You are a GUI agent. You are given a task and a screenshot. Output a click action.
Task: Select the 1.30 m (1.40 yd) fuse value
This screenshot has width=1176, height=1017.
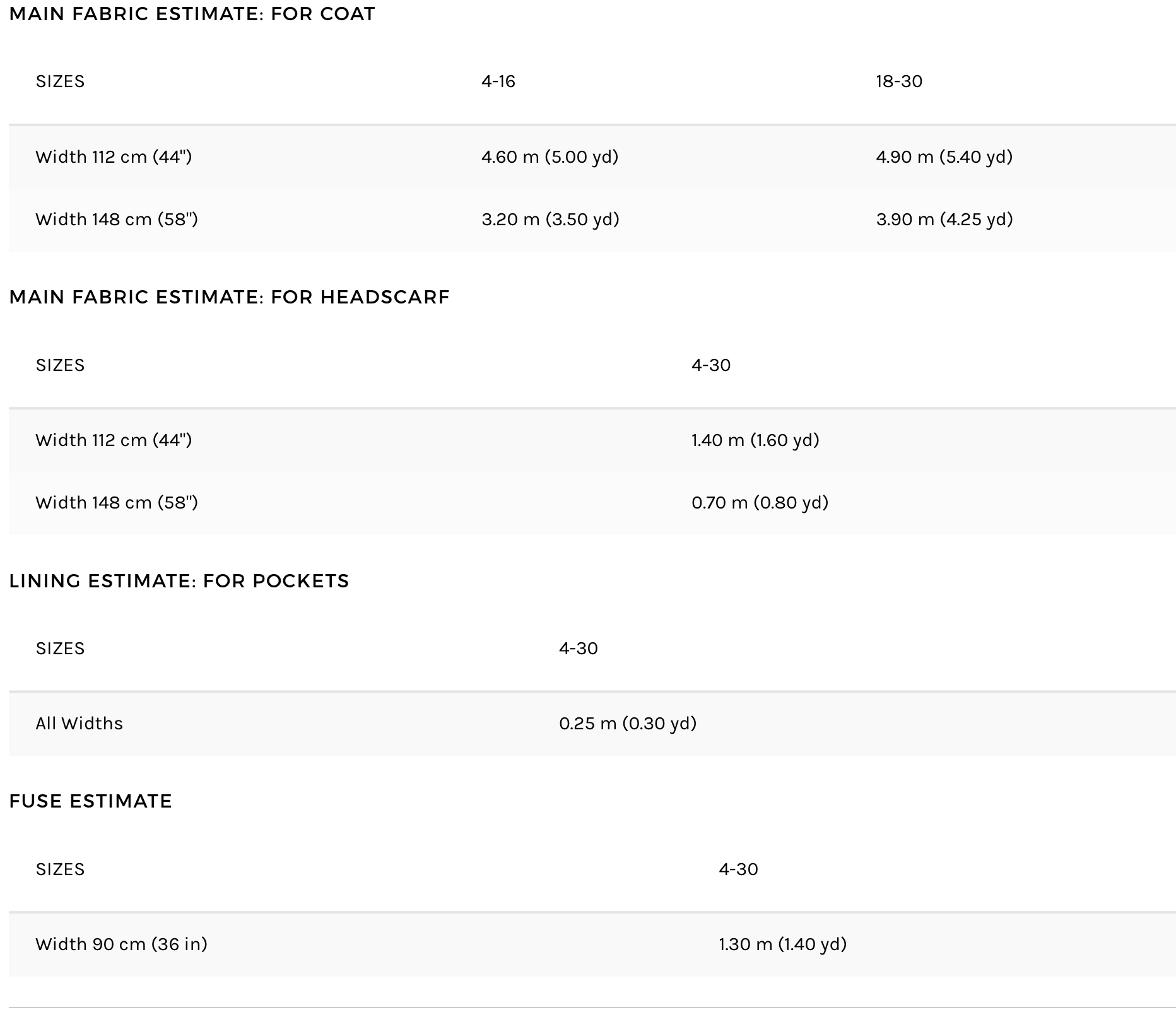click(x=782, y=944)
